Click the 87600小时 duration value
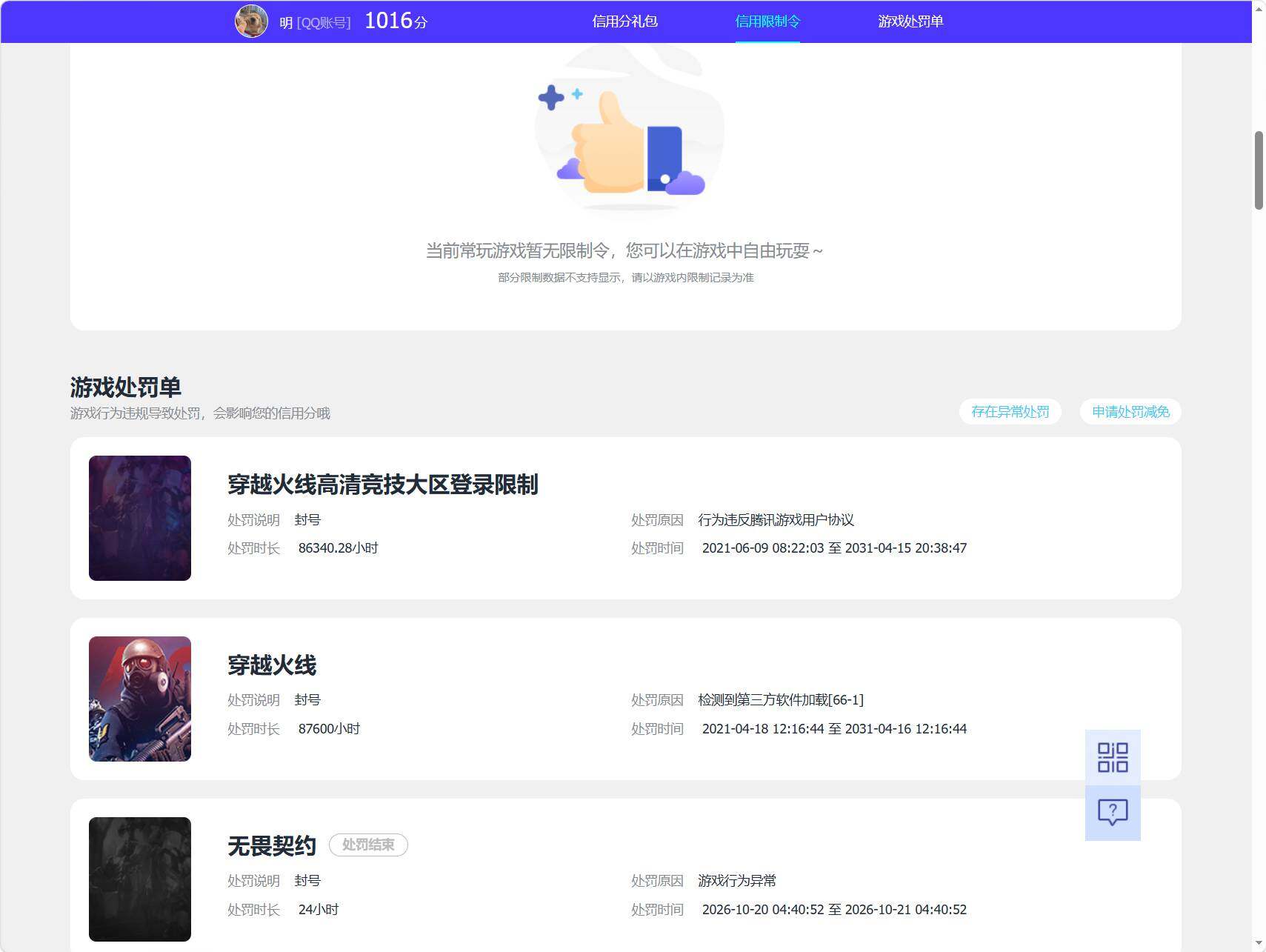 pyautogui.click(x=329, y=729)
